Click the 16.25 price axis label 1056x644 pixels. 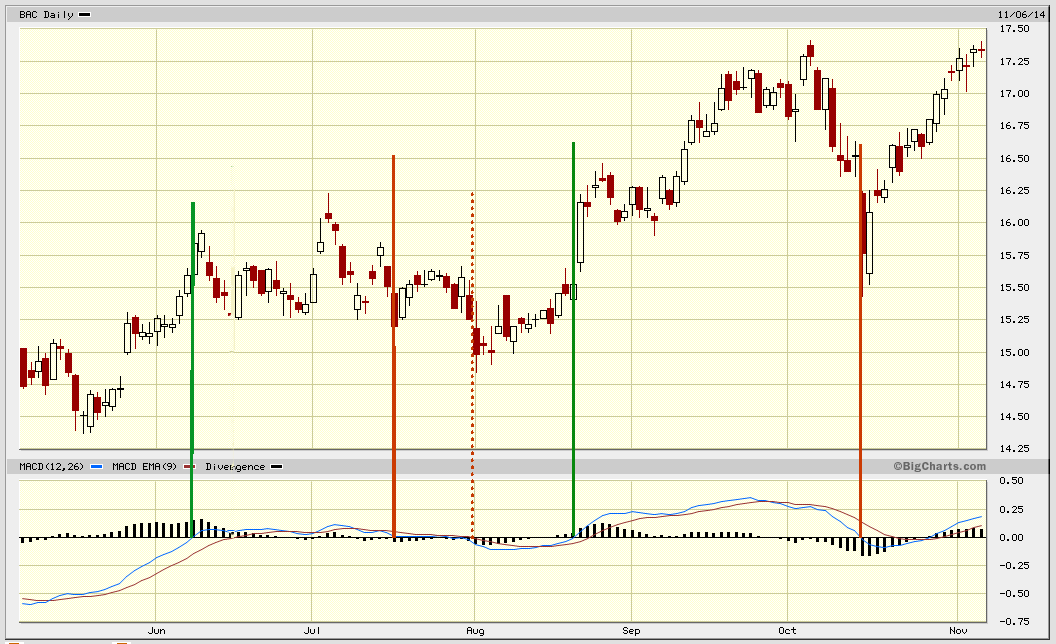[1014, 191]
